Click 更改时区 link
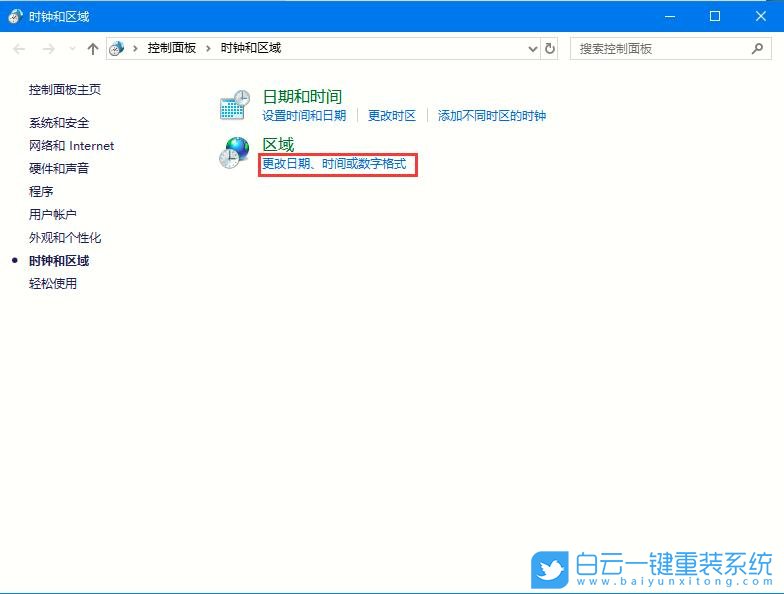Screen dimensions: 784x594 point(392,116)
